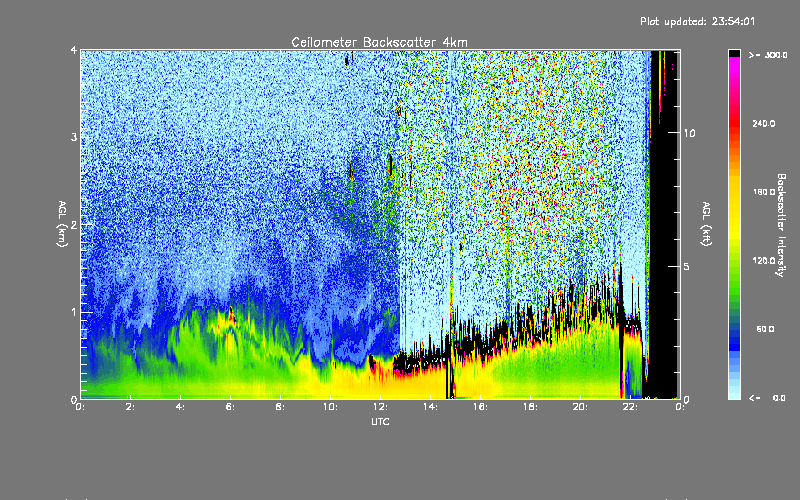Click the black no-data band after 22 UTC
This screenshot has width=800, height=500.
click(x=664, y=224)
